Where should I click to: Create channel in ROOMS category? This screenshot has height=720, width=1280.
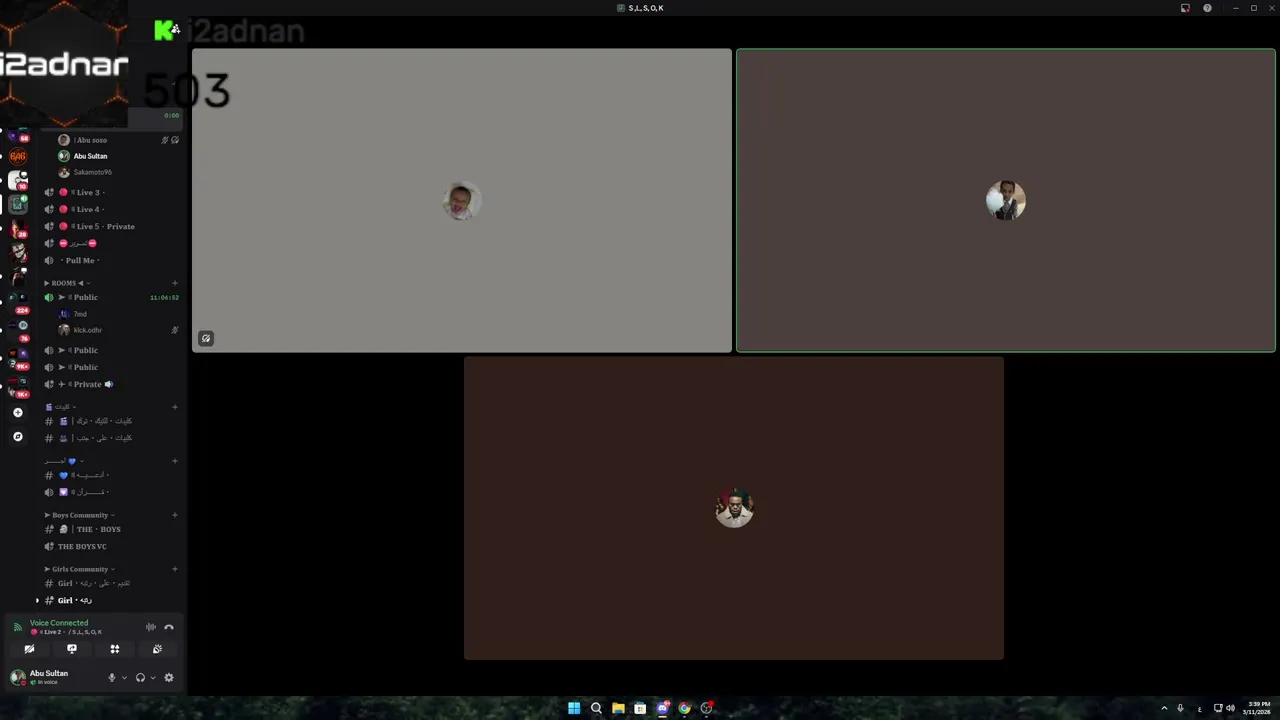pyautogui.click(x=175, y=283)
